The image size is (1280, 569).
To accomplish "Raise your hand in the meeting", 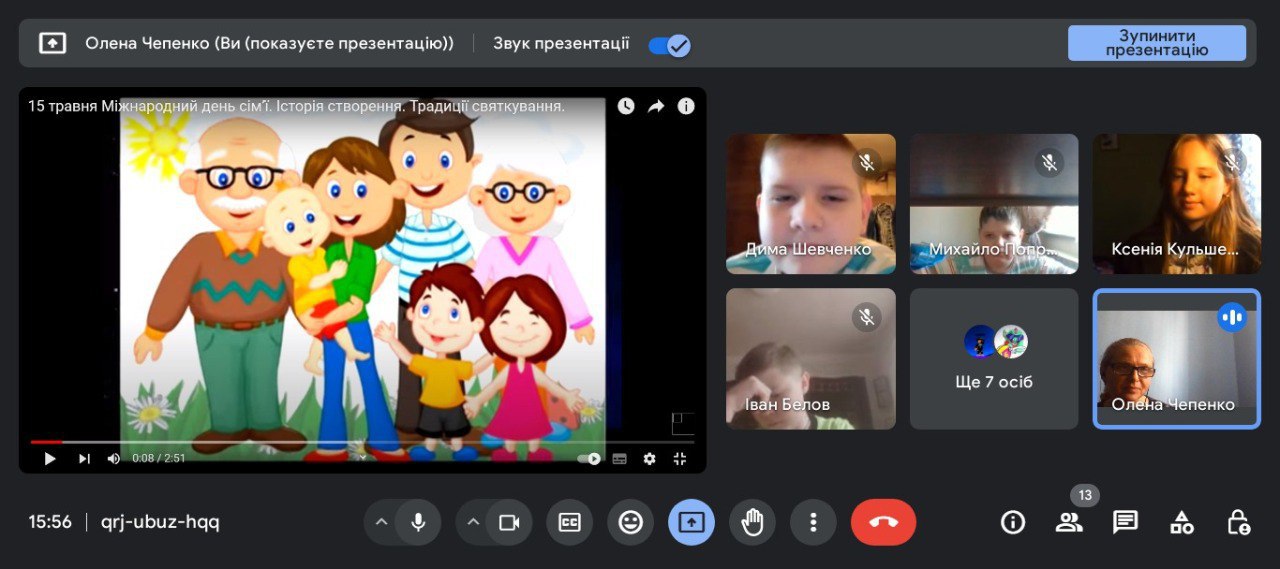I will (752, 522).
